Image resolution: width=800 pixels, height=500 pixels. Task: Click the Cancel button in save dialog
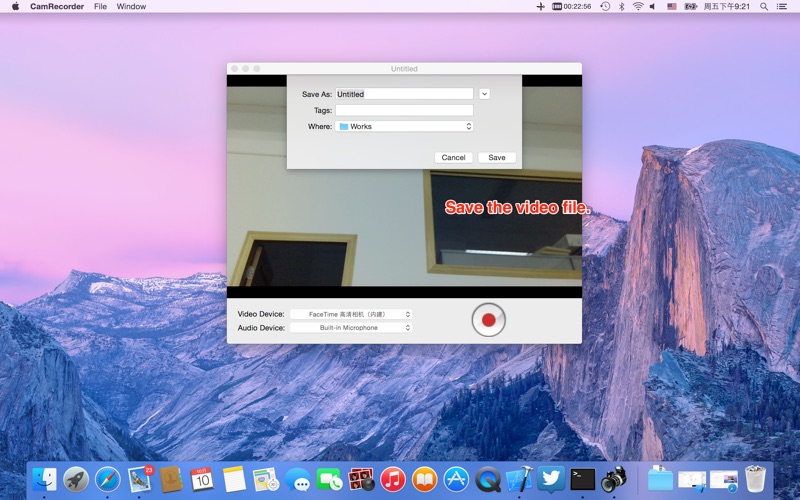pyautogui.click(x=453, y=158)
